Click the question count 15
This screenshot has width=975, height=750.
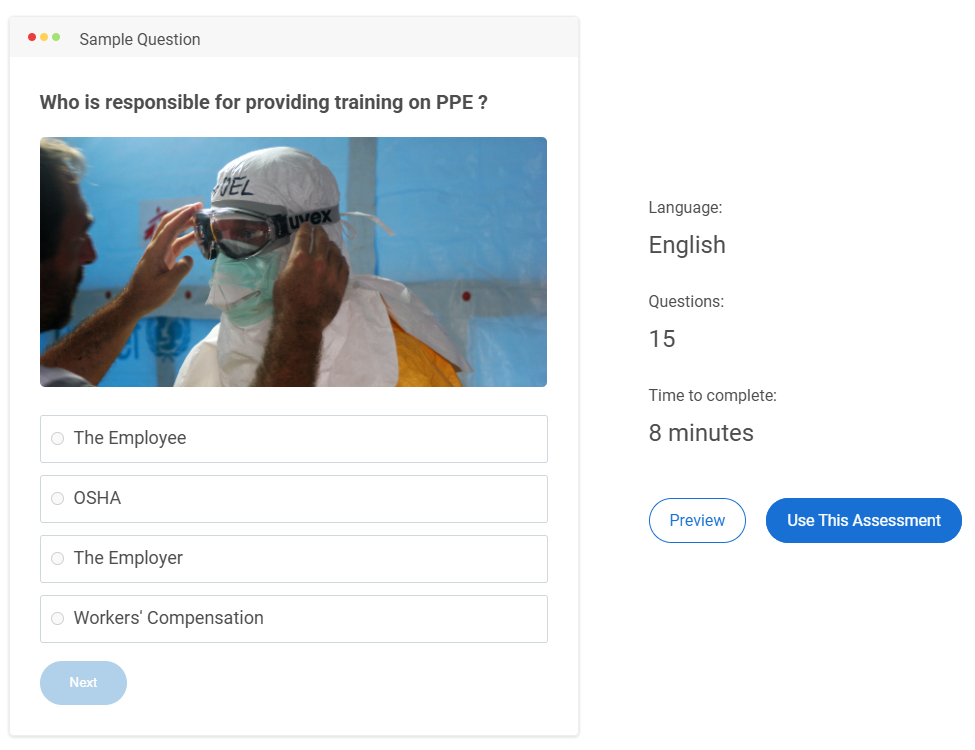click(x=662, y=339)
